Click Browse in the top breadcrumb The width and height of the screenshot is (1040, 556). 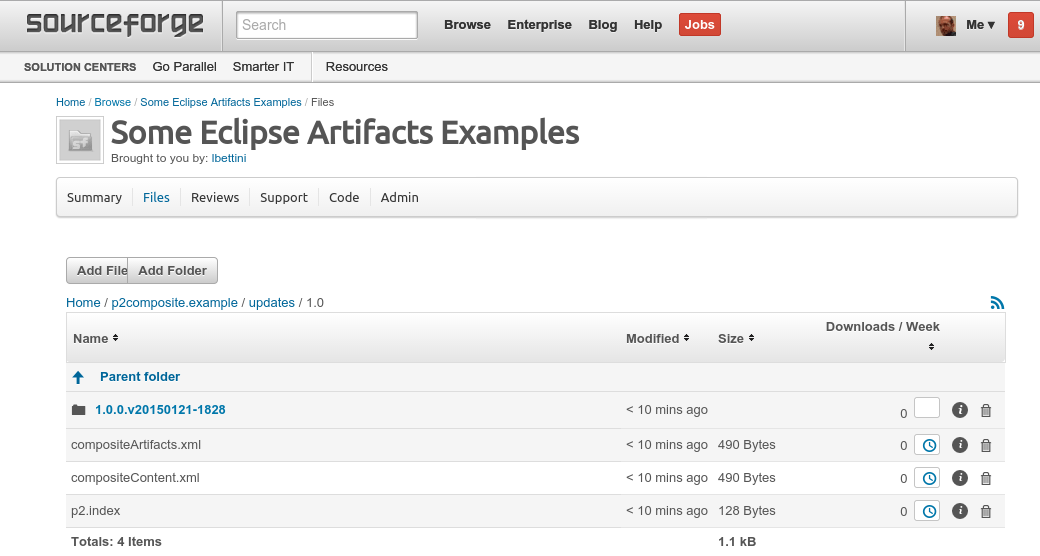click(x=113, y=102)
